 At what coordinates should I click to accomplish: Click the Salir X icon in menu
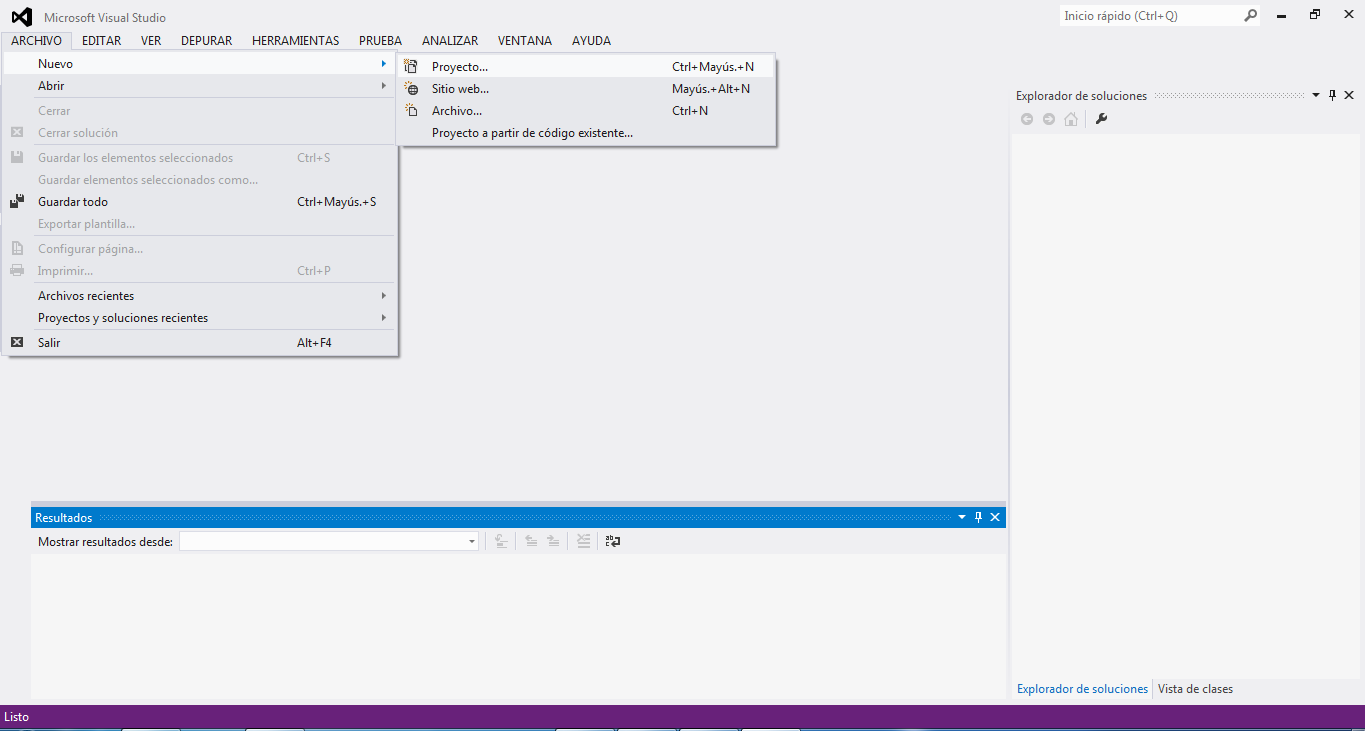(17, 343)
